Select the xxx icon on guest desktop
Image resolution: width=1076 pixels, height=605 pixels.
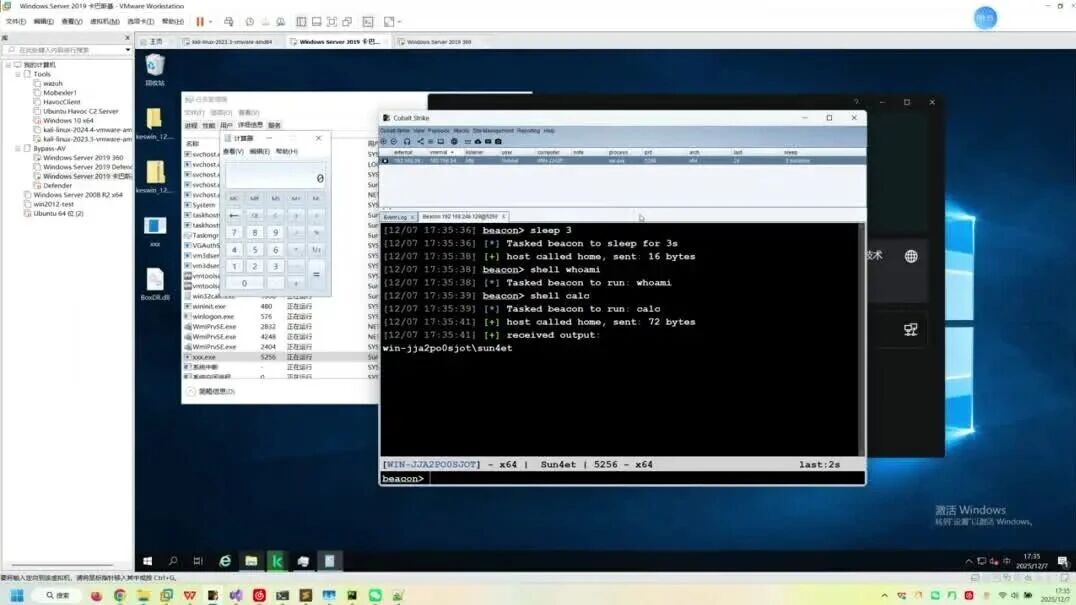tap(155, 230)
